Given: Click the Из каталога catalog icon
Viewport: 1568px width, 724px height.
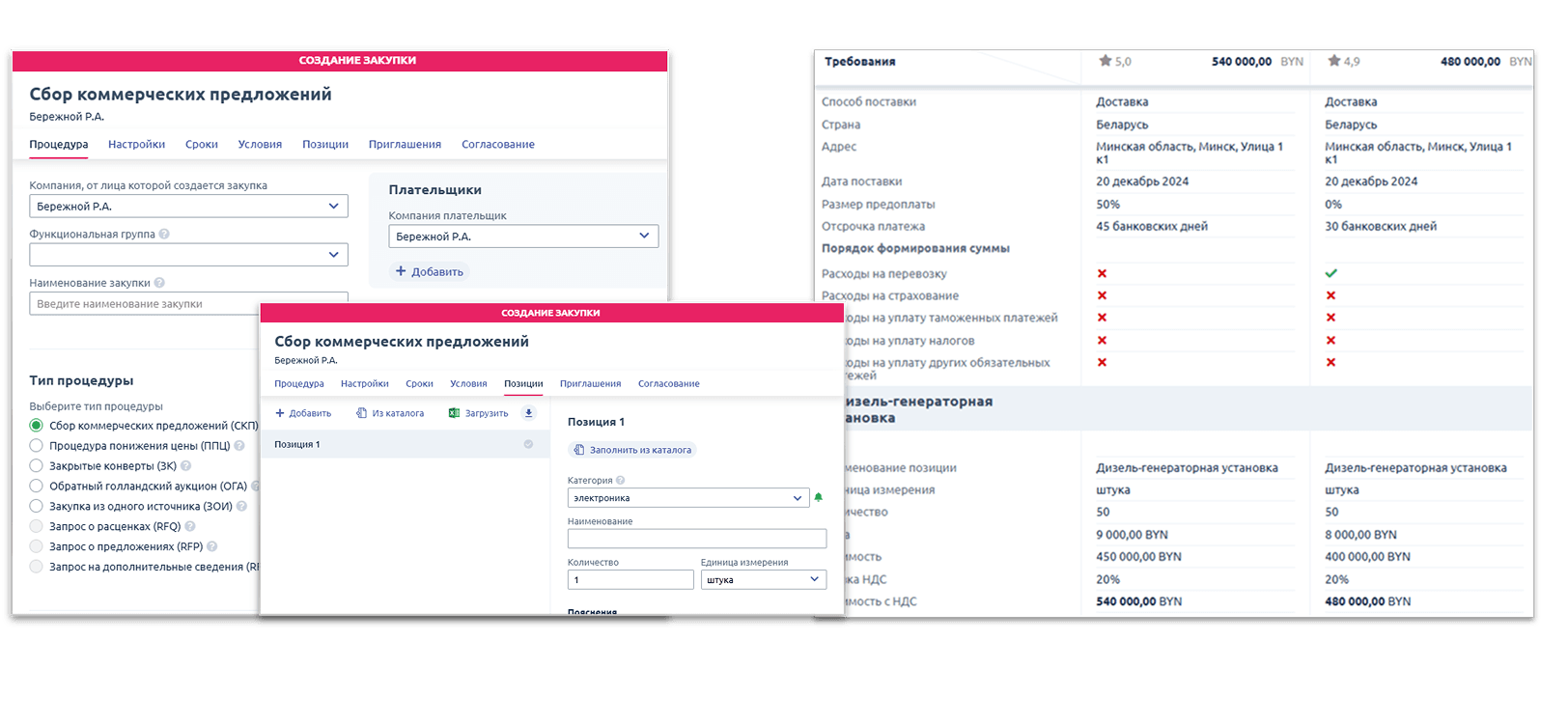Looking at the screenshot, I should pyautogui.click(x=362, y=413).
